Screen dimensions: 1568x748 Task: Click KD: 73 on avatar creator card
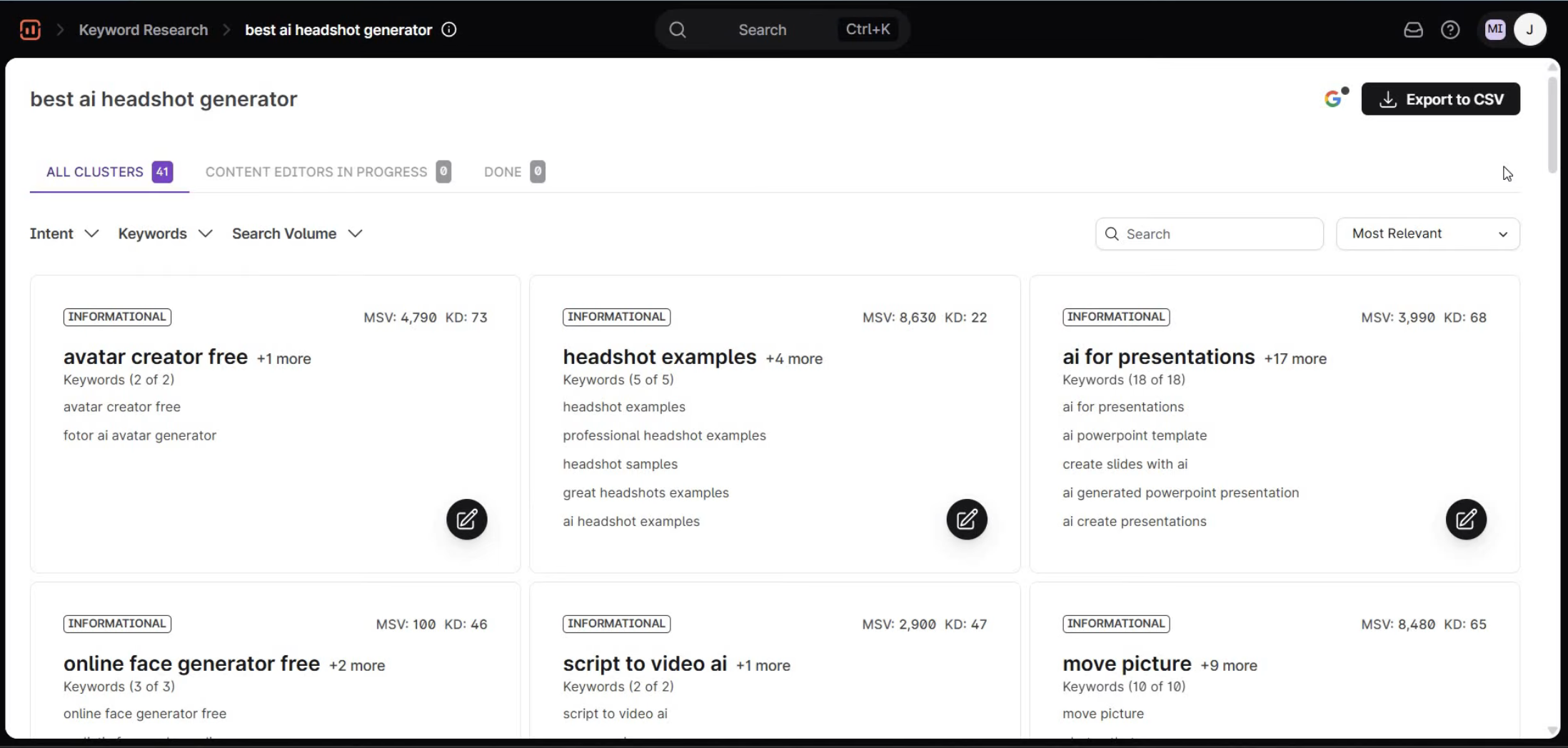tap(466, 318)
